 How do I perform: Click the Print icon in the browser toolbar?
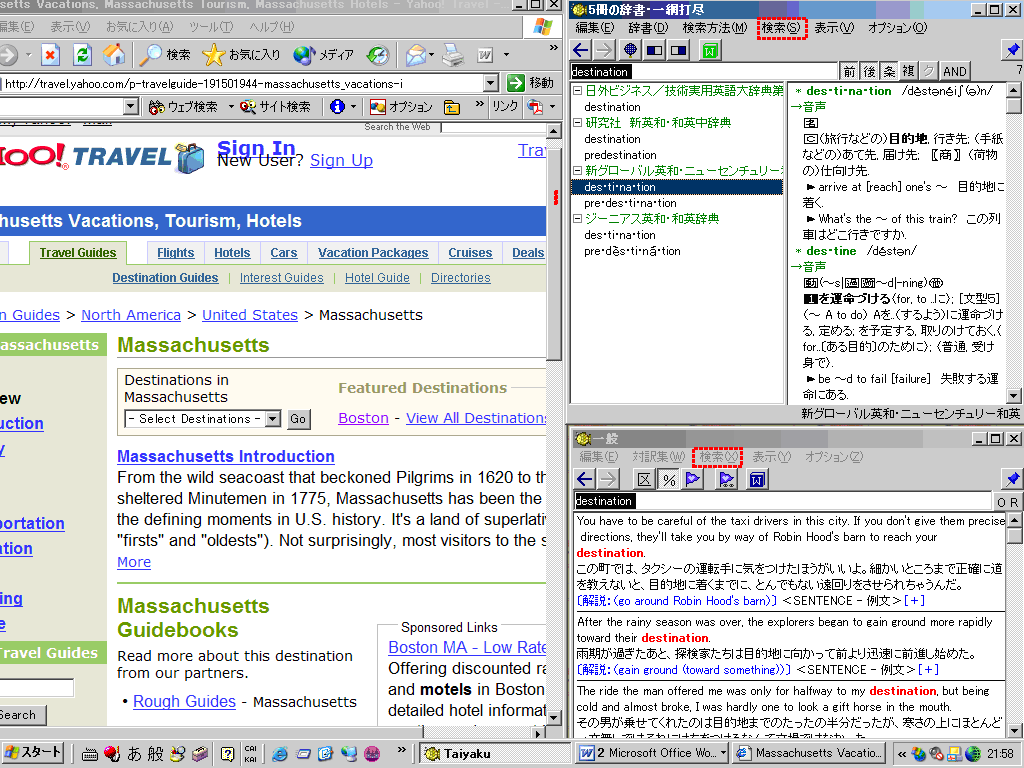coord(453,55)
